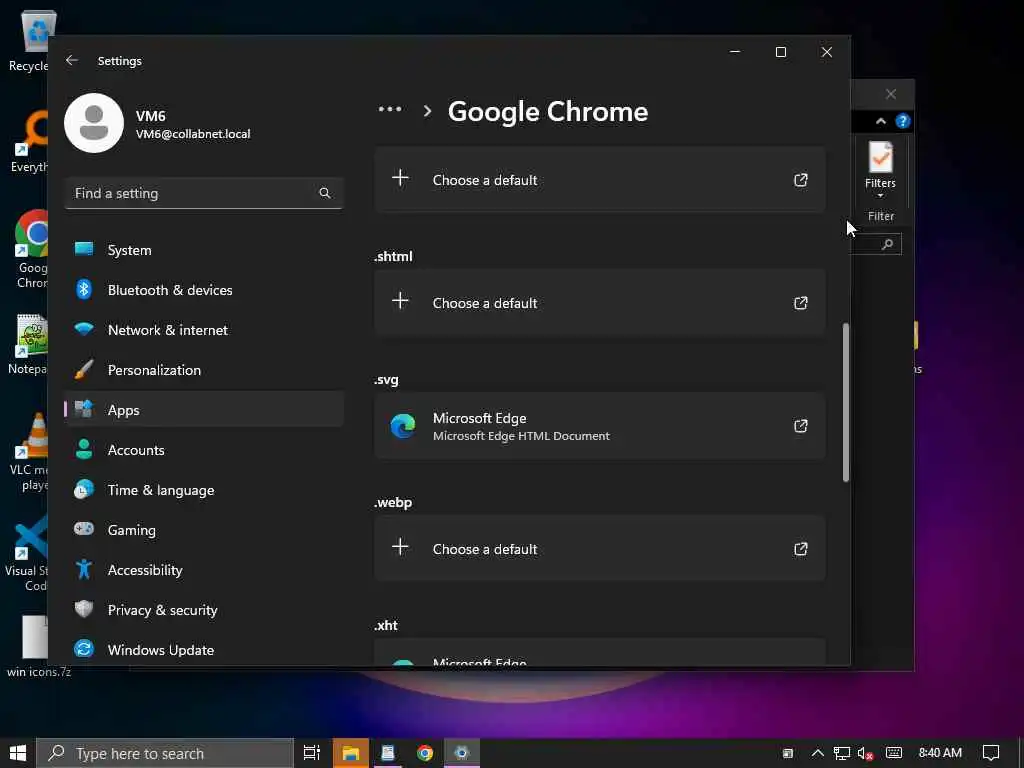Open Personalization settings
This screenshot has height=768, width=1024.
point(204,370)
